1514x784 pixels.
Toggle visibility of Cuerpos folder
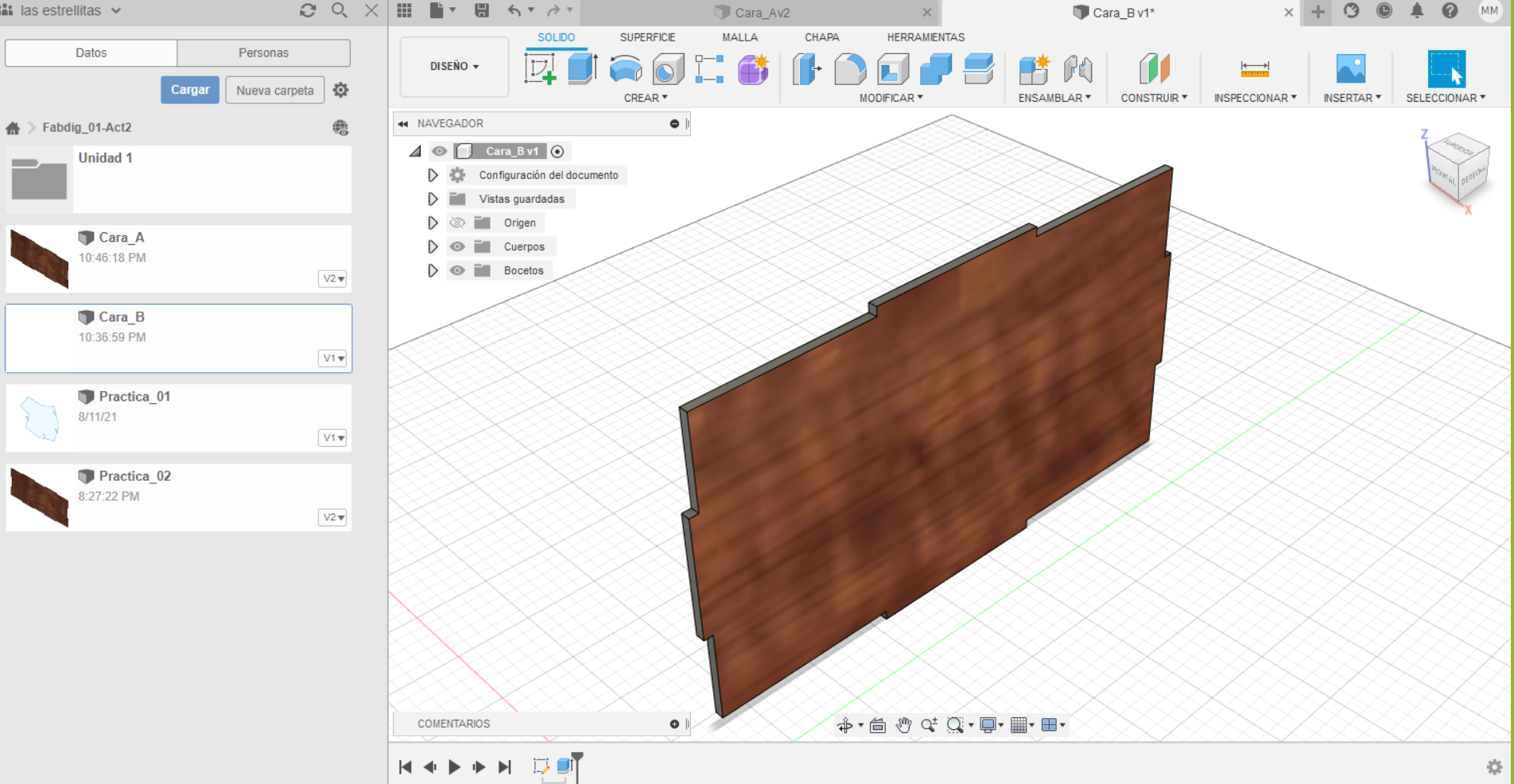point(457,246)
